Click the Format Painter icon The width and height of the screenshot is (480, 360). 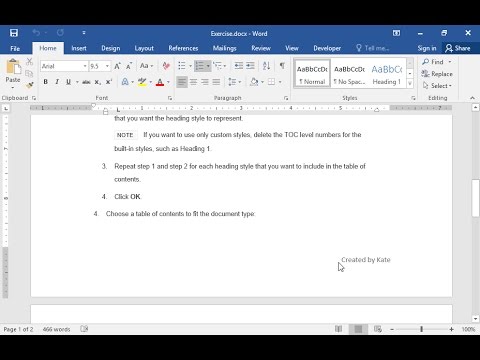point(30,85)
